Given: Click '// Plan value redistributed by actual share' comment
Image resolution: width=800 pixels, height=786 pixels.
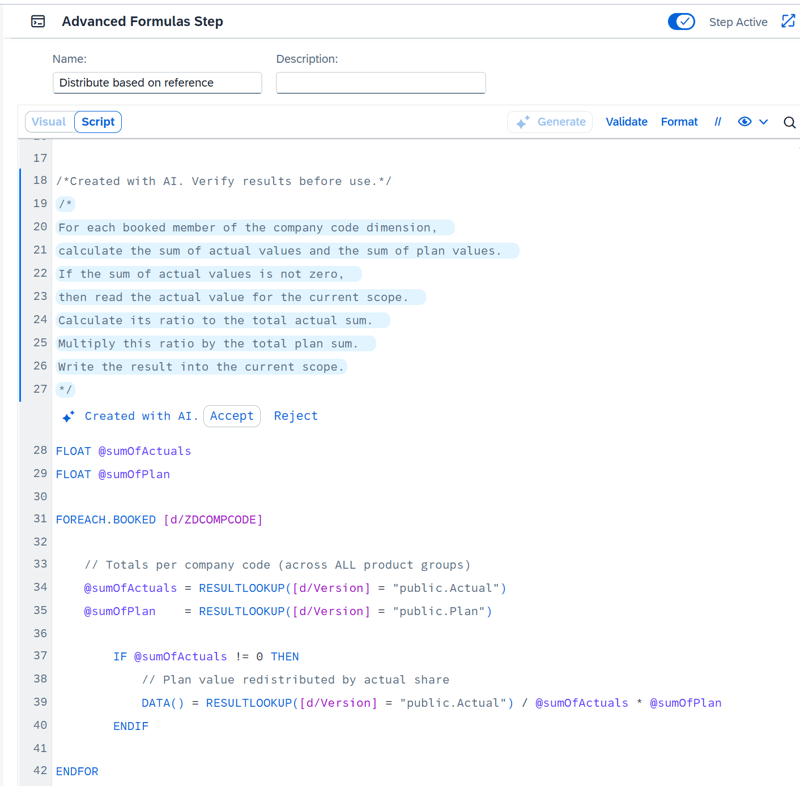Looking at the screenshot, I should 295,680.
